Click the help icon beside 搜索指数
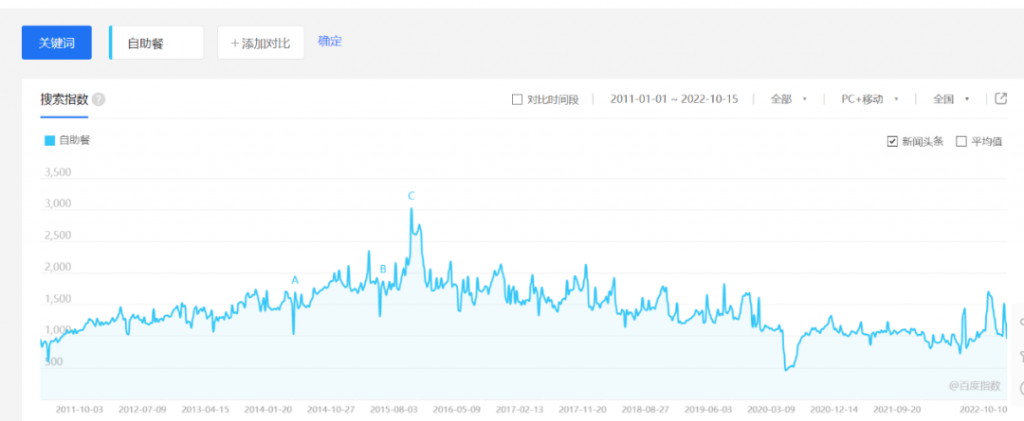Screen dimensions: 1024x421 click(x=99, y=100)
